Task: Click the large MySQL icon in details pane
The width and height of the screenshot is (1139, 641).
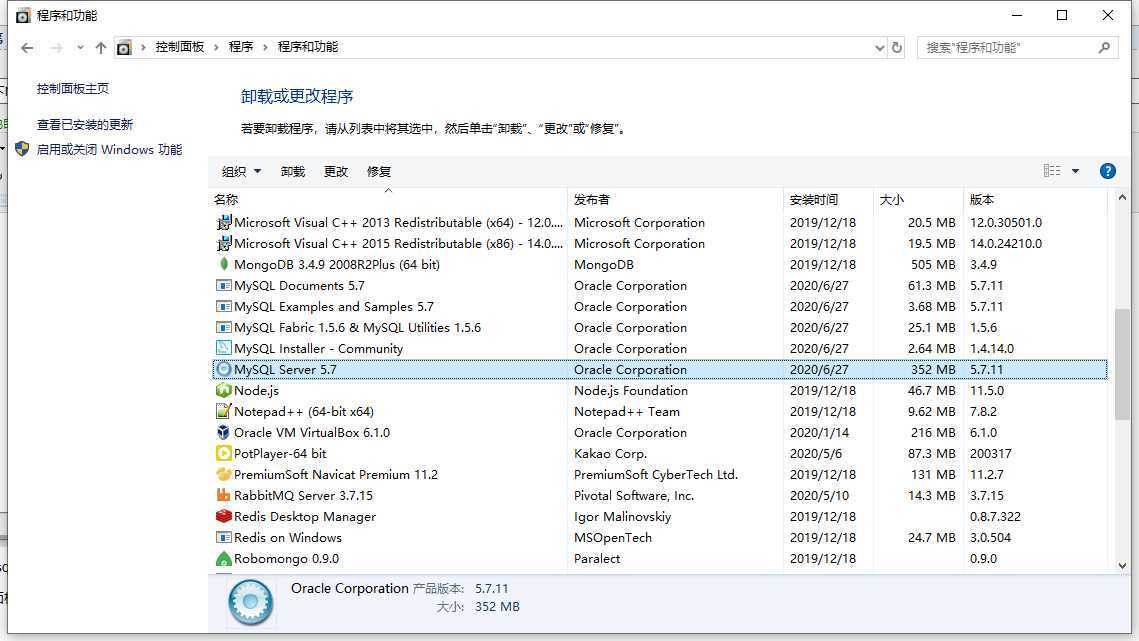Action: 251,602
